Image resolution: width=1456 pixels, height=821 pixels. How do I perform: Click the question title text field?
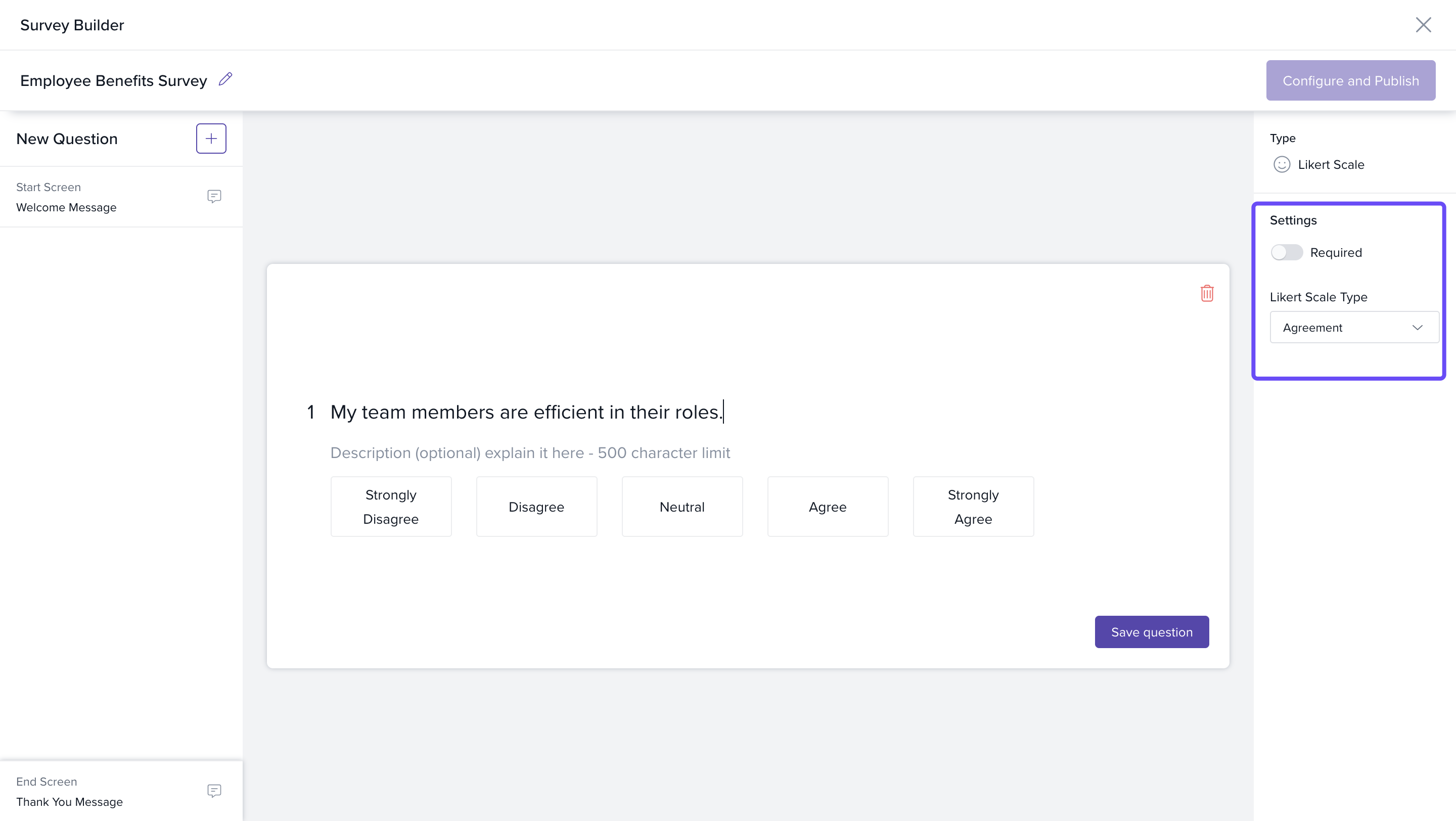click(526, 412)
